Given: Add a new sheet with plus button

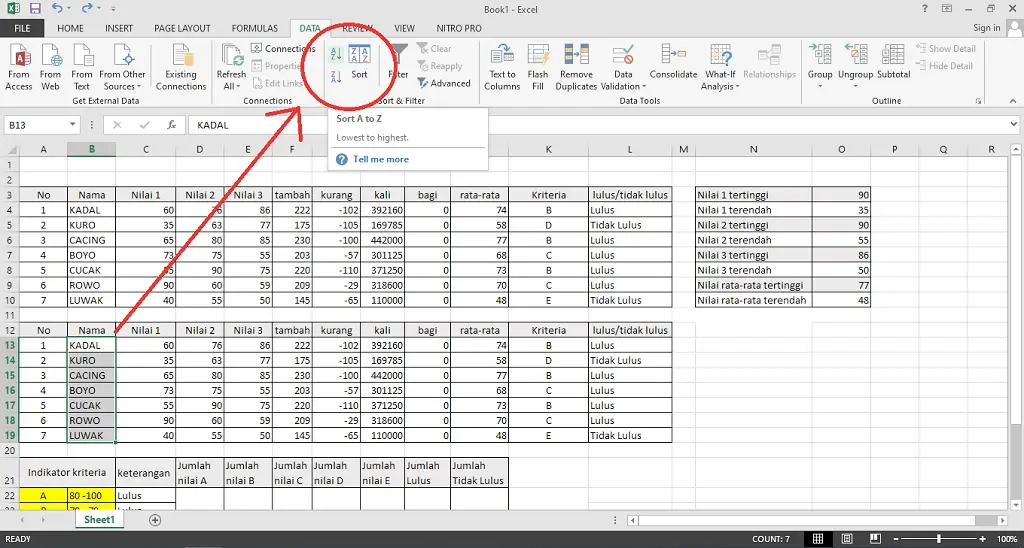Looking at the screenshot, I should click(155, 520).
